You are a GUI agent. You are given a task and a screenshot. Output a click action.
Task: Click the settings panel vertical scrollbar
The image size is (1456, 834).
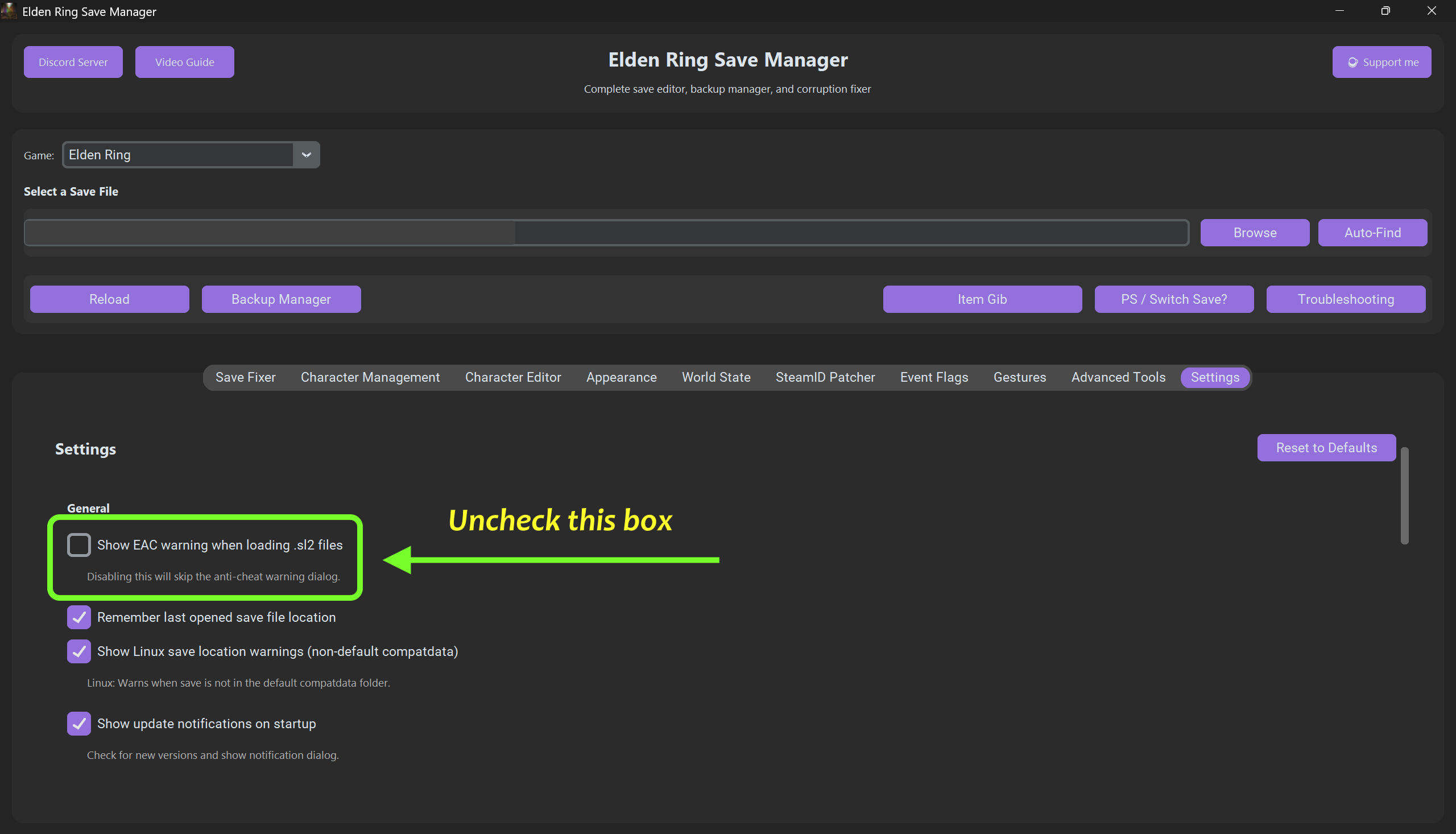[x=1404, y=496]
